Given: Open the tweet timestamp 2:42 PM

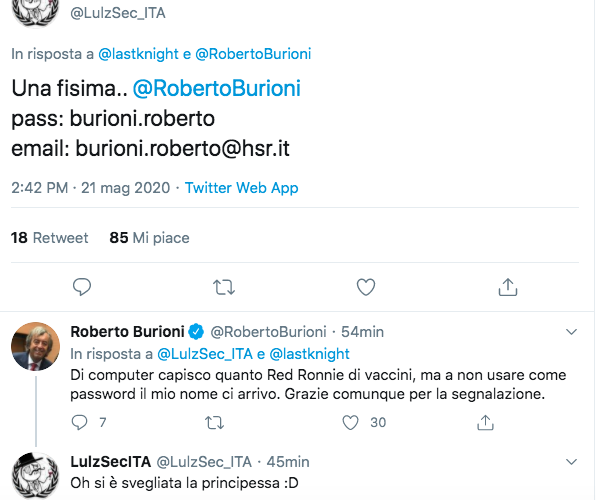Looking at the screenshot, I should coord(40,188).
